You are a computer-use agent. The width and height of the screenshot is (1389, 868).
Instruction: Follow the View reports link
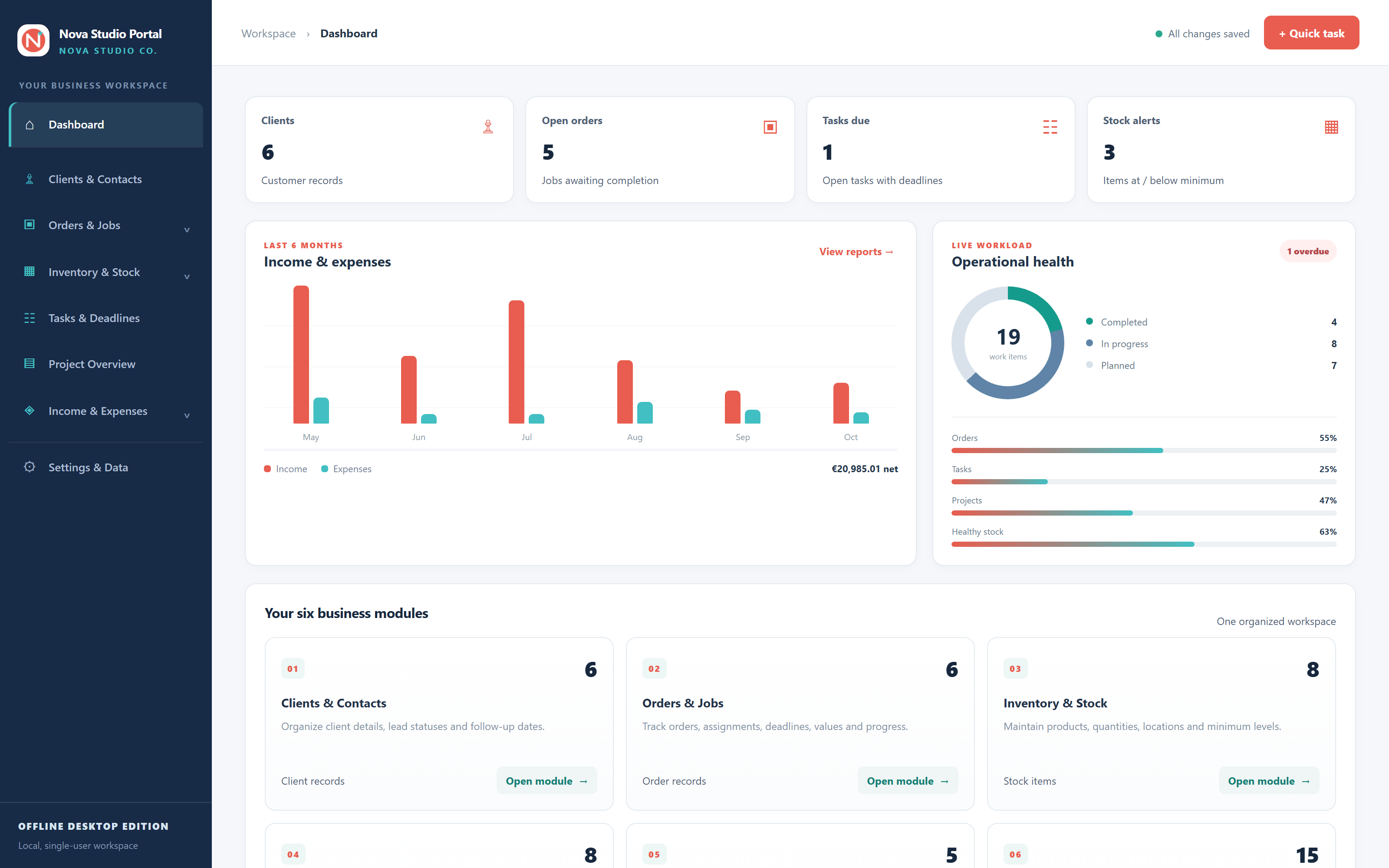[856, 251]
